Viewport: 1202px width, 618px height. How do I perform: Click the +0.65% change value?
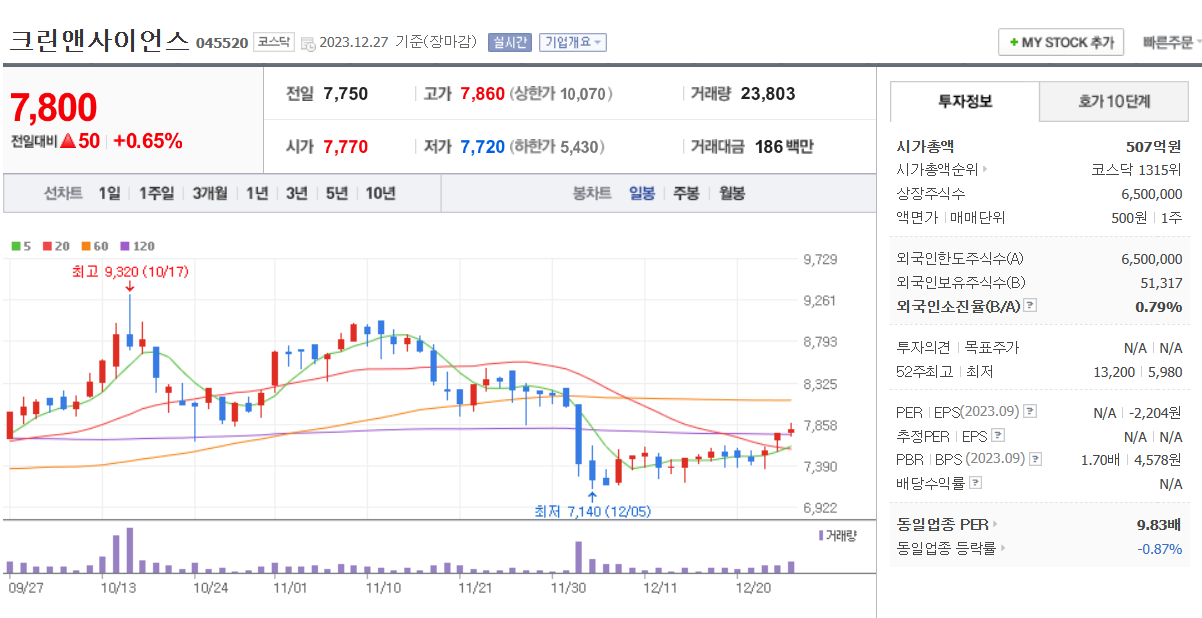148,141
